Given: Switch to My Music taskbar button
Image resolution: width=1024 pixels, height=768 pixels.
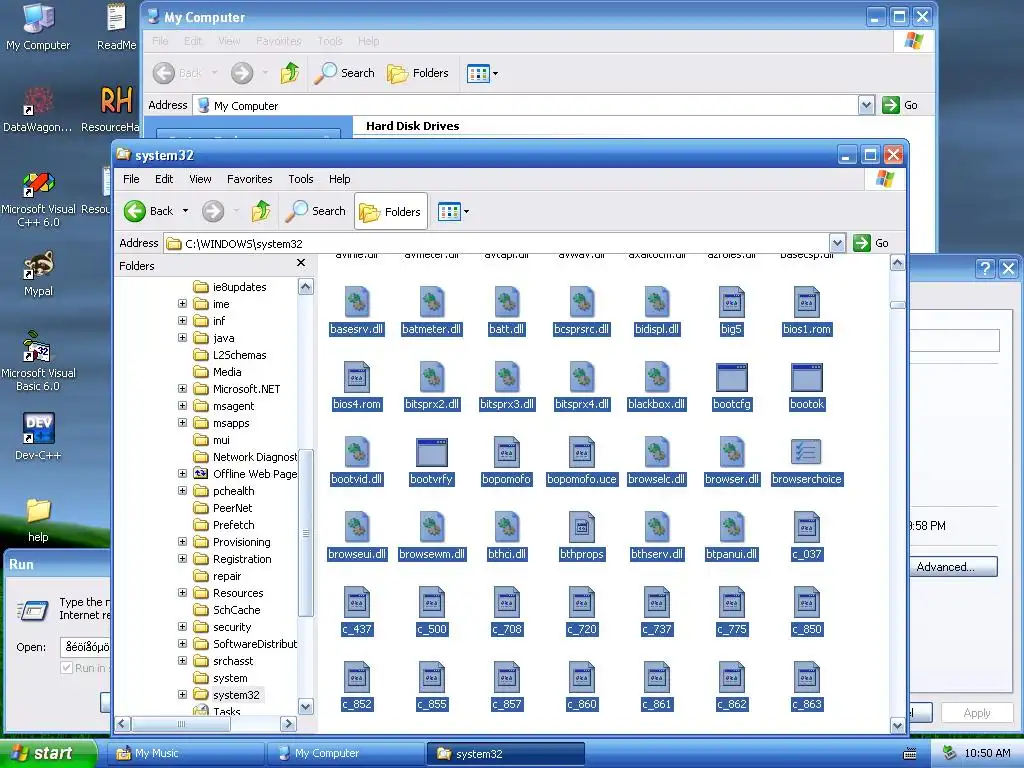Looking at the screenshot, I should tap(186, 754).
